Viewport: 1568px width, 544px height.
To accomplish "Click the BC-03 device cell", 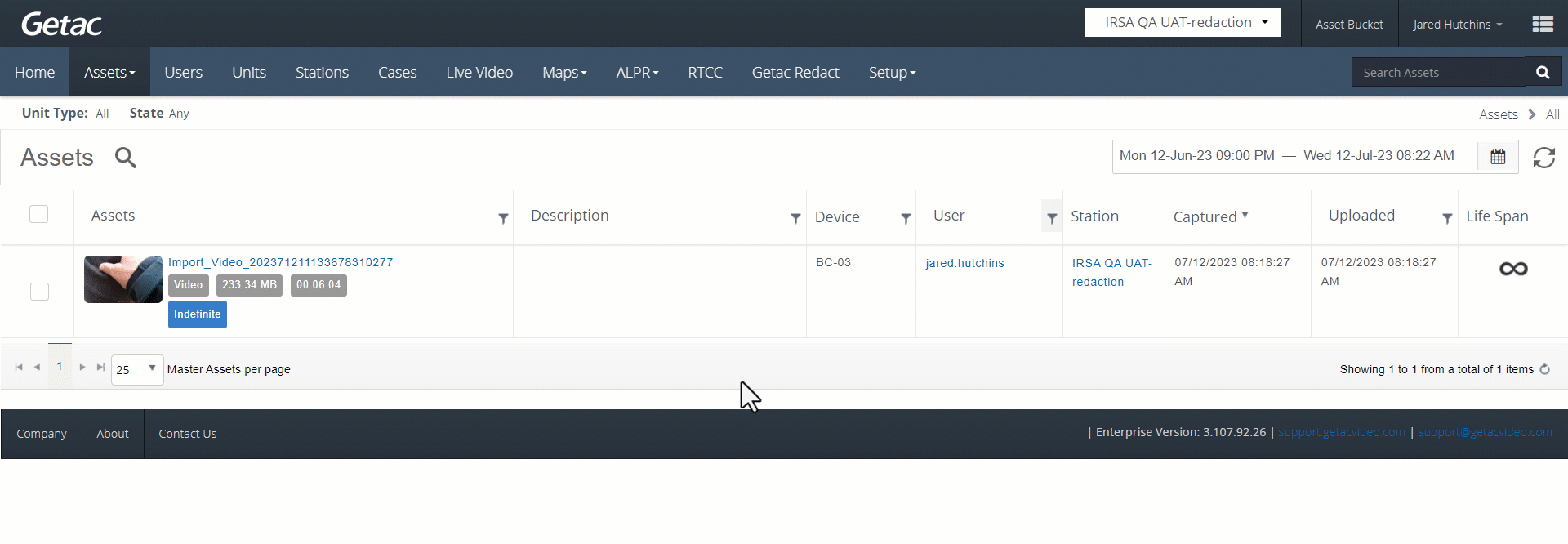I will click(833, 262).
